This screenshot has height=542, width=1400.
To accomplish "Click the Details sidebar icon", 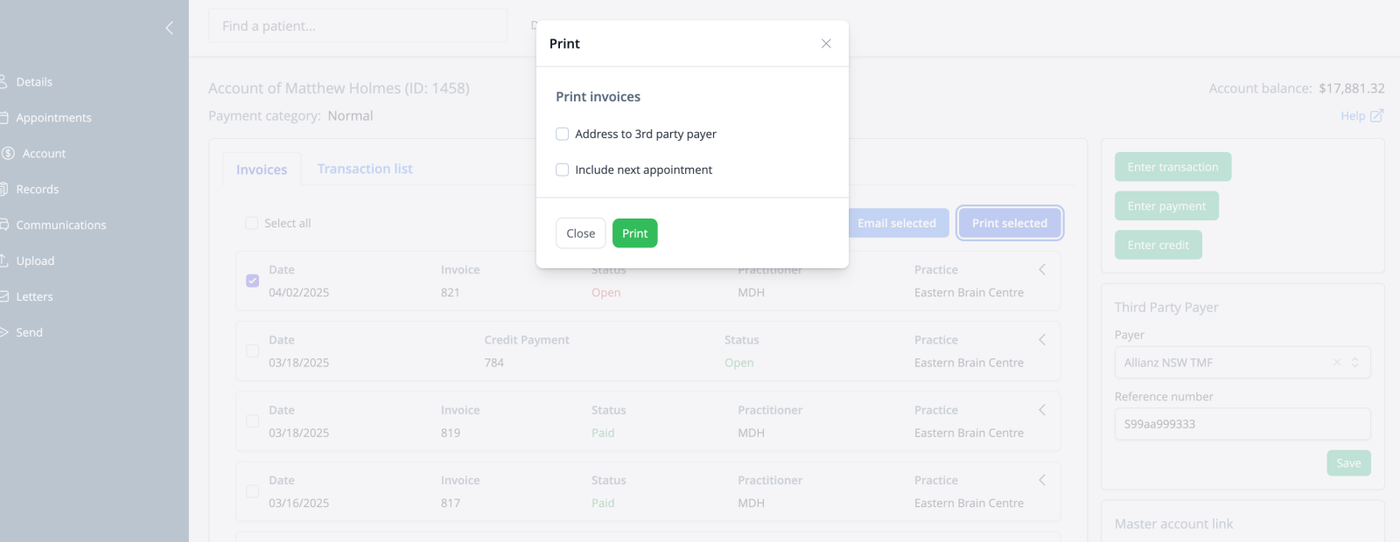I will pos(3,82).
